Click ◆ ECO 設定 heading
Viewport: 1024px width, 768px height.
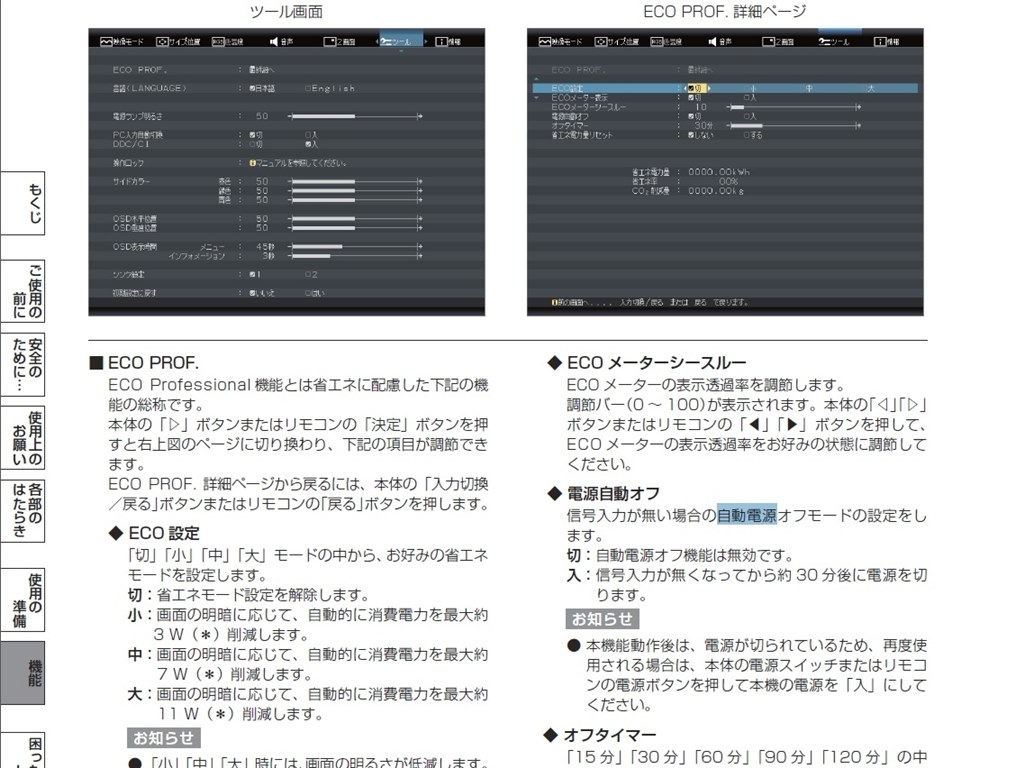(x=154, y=534)
